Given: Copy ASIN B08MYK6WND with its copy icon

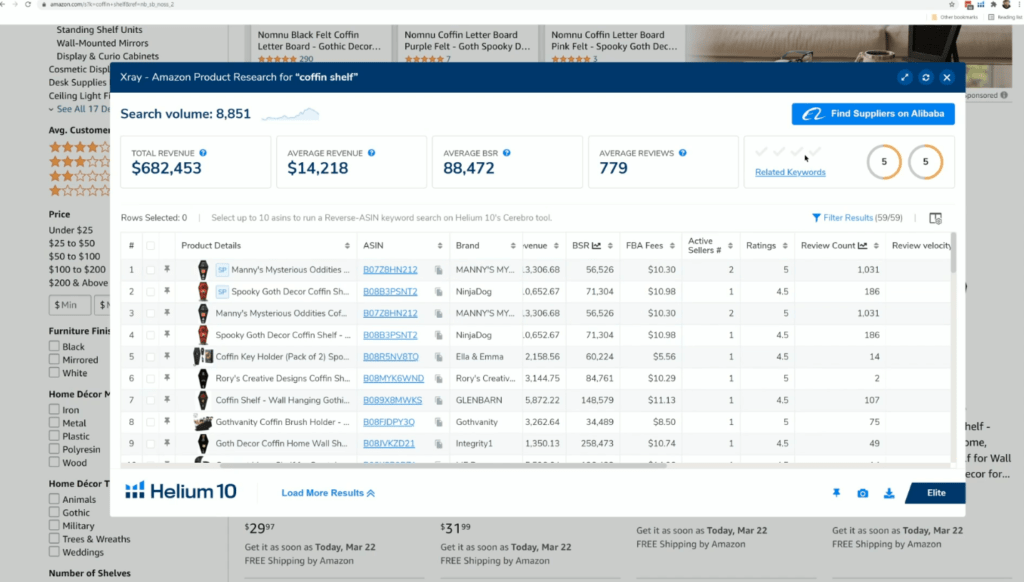Looking at the screenshot, I should [439, 379].
